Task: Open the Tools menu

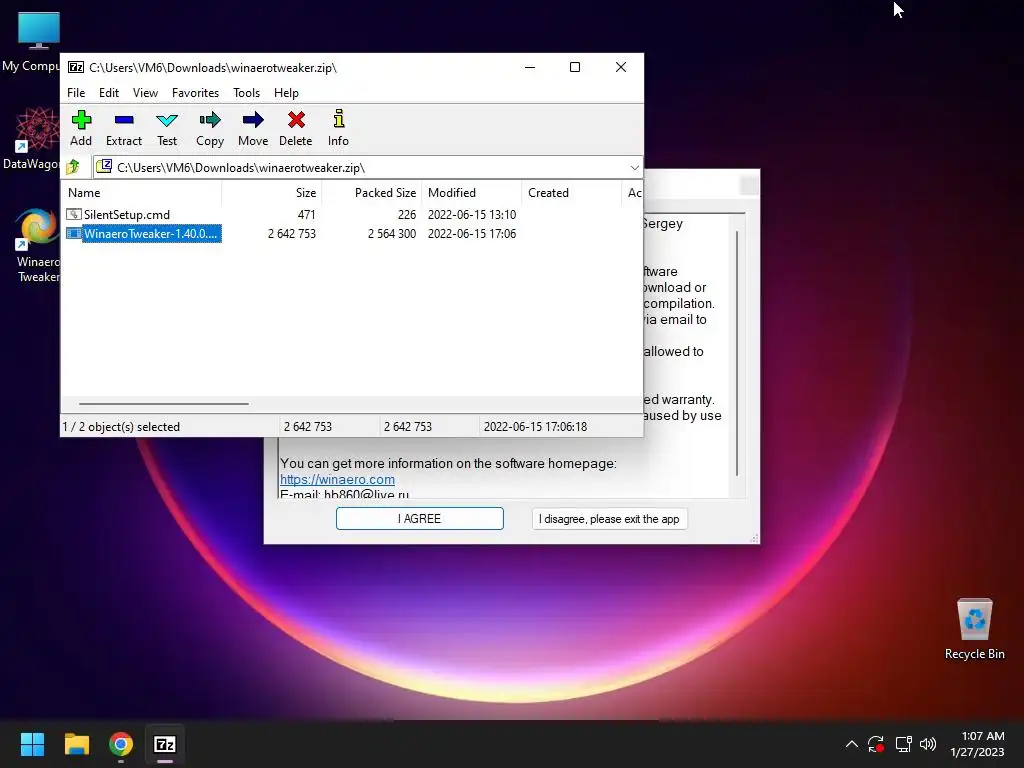Action: click(246, 93)
